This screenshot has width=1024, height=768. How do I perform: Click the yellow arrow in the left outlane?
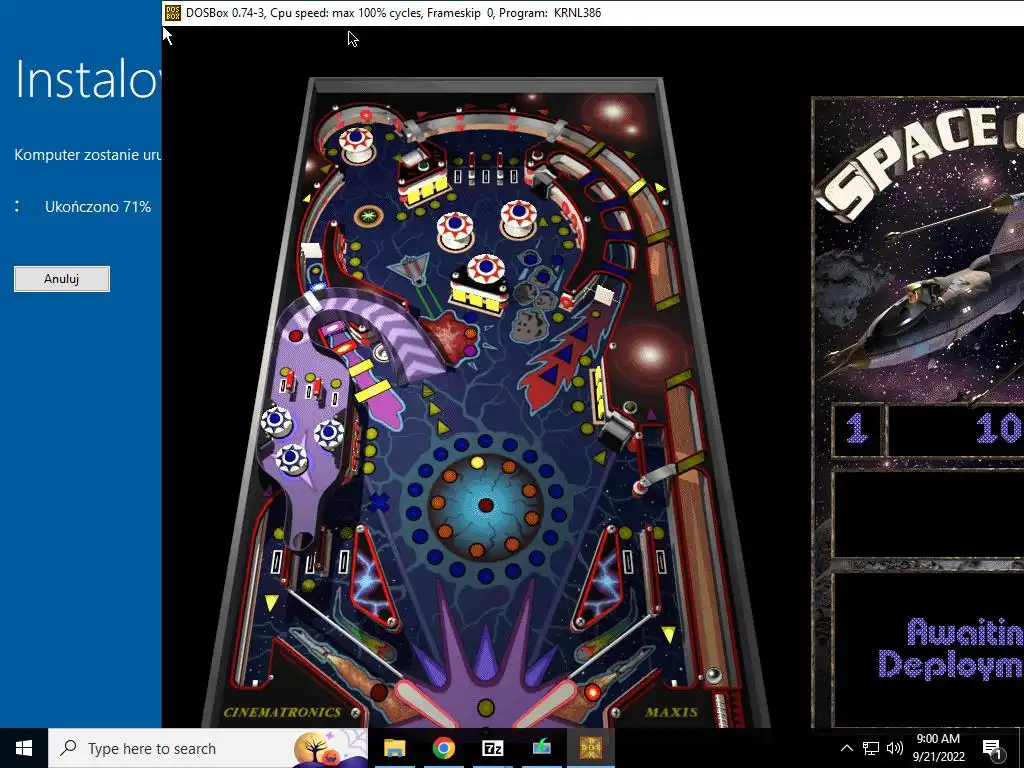[x=272, y=601]
